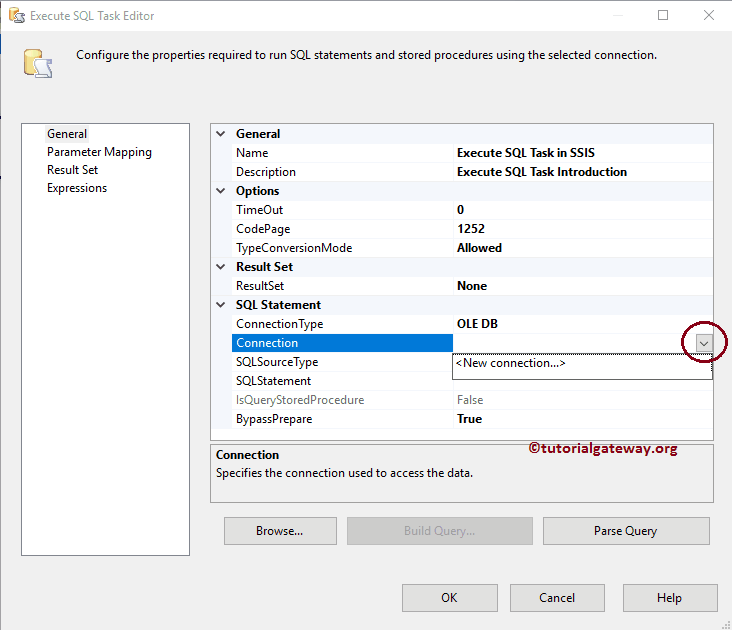Click the Execute SQL Task Editor title icon
732x630 pixels.
pyautogui.click(x=15, y=16)
